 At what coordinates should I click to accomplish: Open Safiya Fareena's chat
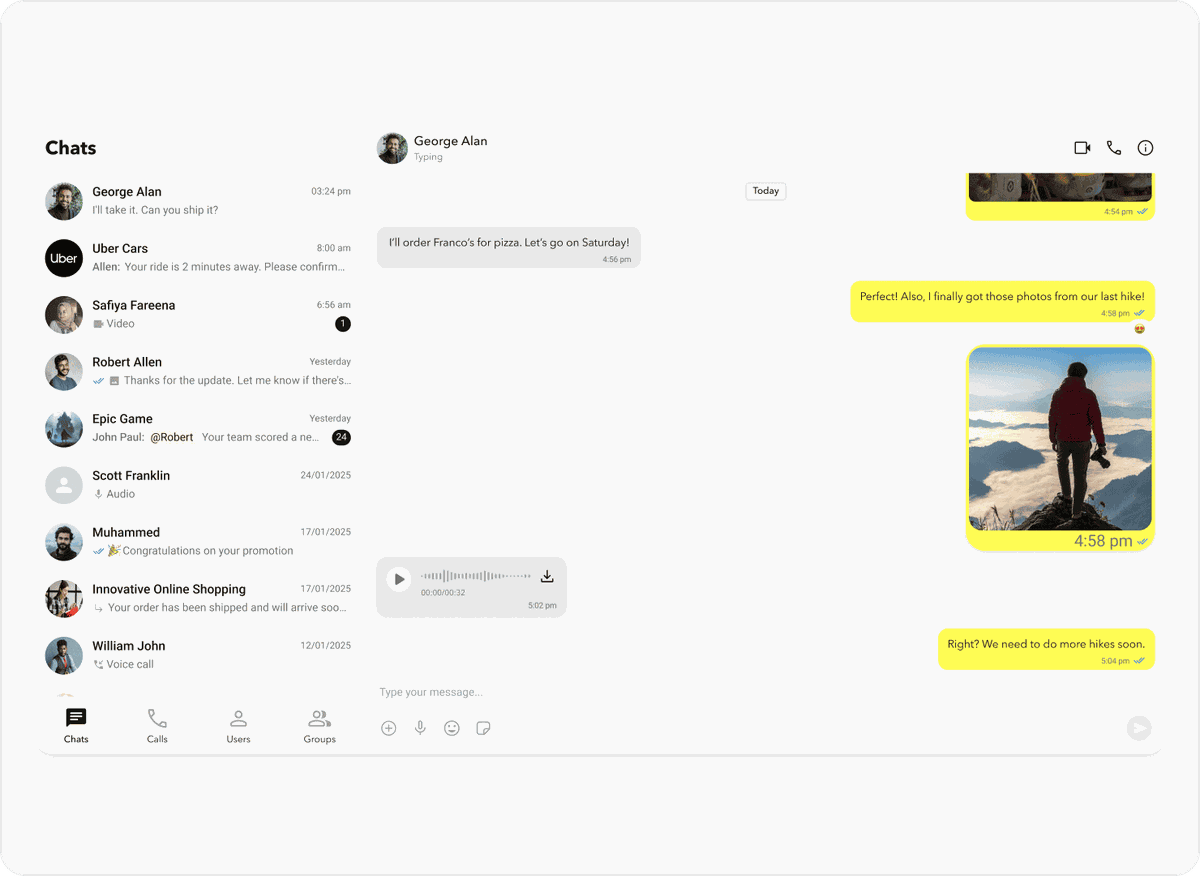click(x=198, y=314)
